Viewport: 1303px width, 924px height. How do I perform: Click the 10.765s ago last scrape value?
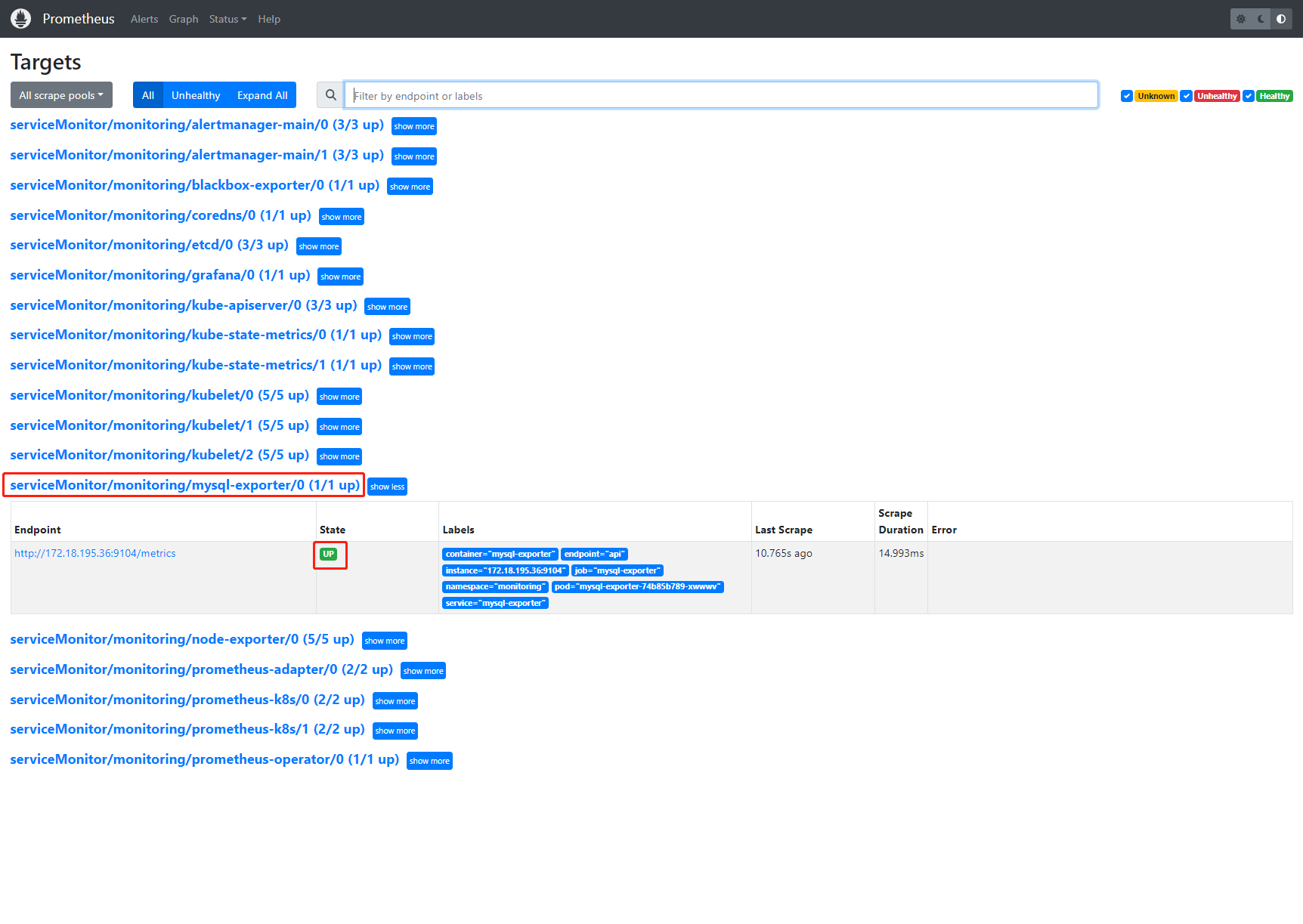(x=784, y=553)
